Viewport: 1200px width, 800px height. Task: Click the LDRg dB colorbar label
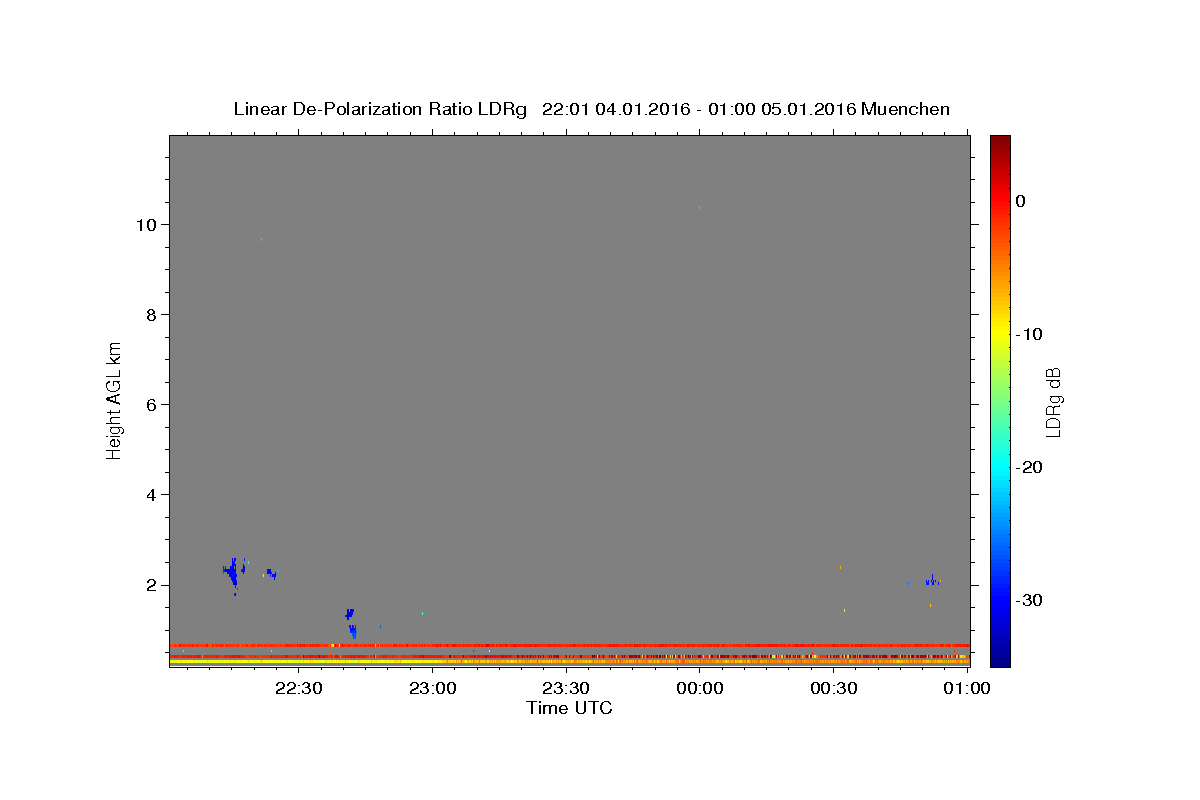[1052, 402]
